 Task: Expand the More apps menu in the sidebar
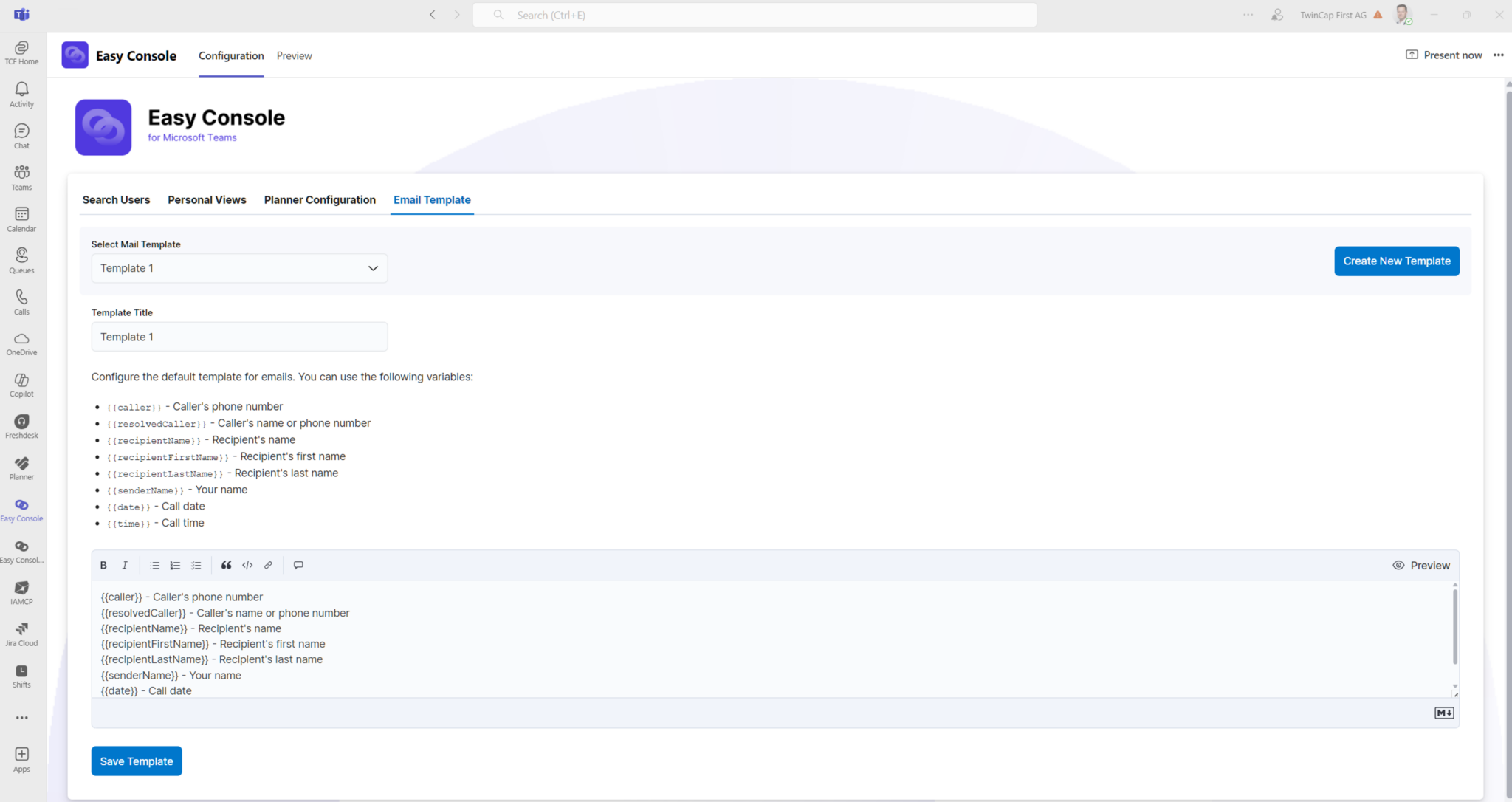pos(21,717)
